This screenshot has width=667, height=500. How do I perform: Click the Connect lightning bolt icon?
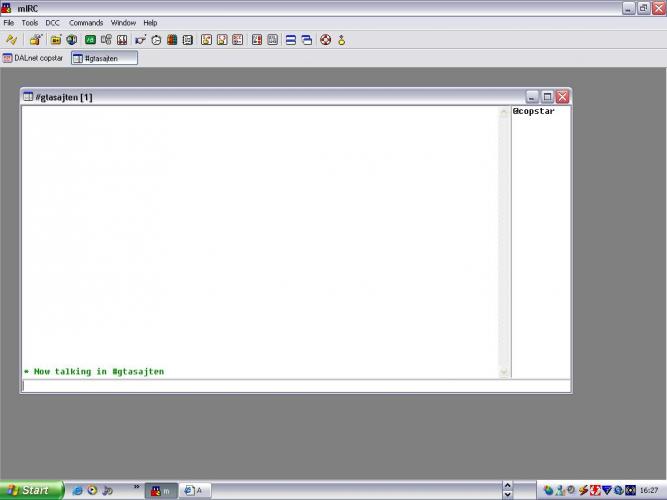[x=11, y=40]
